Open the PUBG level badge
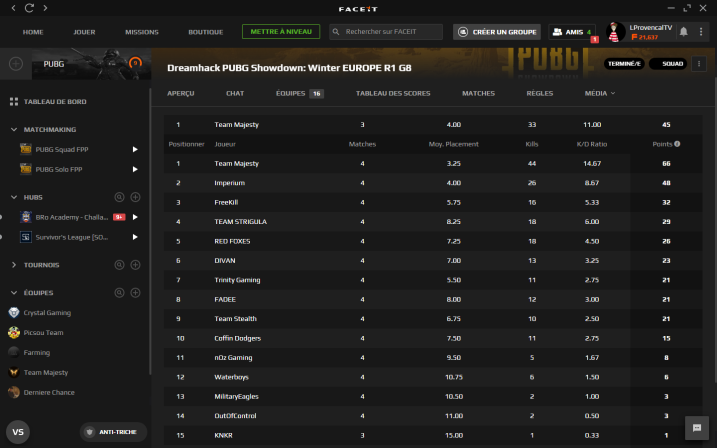The height and width of the screenshot is (448, 717). (135, 63)
